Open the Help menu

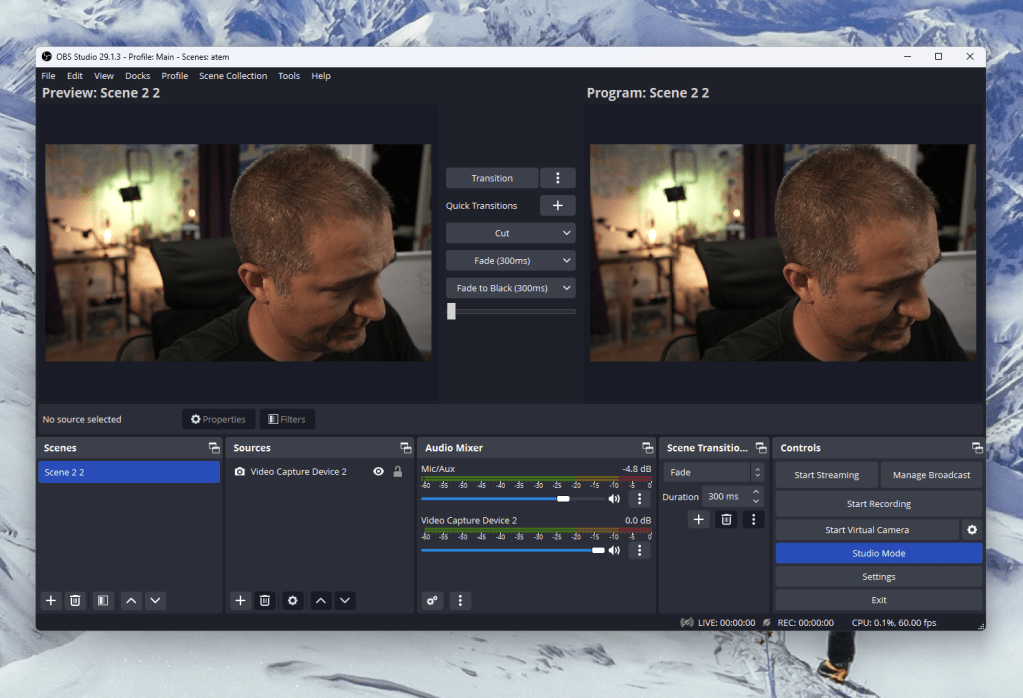(321, 76)
